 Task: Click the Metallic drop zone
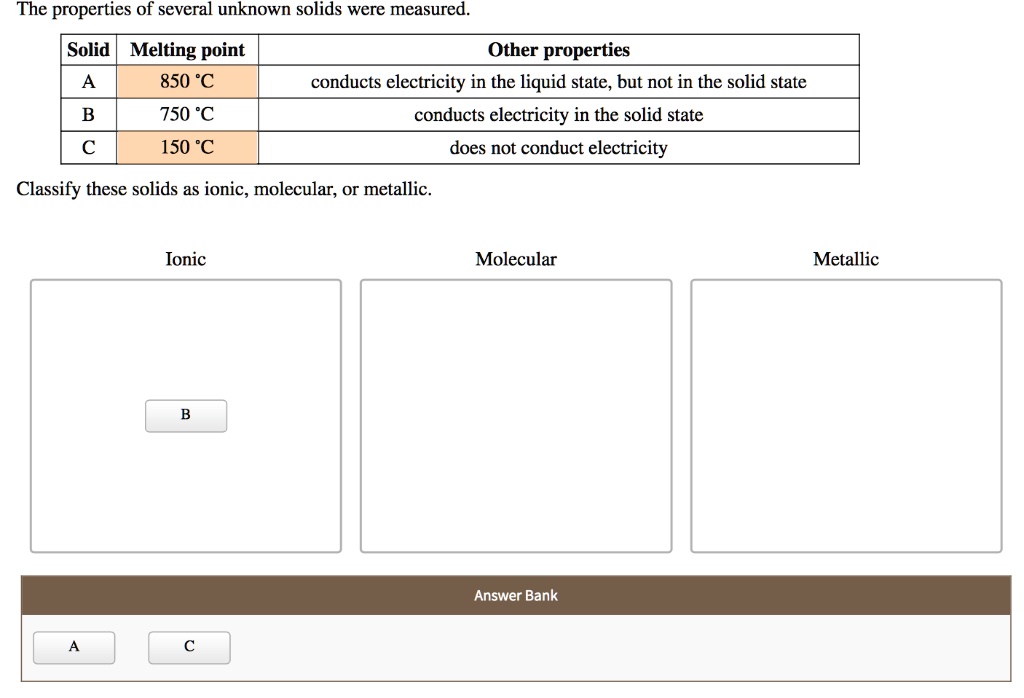[x=845, y=415]
